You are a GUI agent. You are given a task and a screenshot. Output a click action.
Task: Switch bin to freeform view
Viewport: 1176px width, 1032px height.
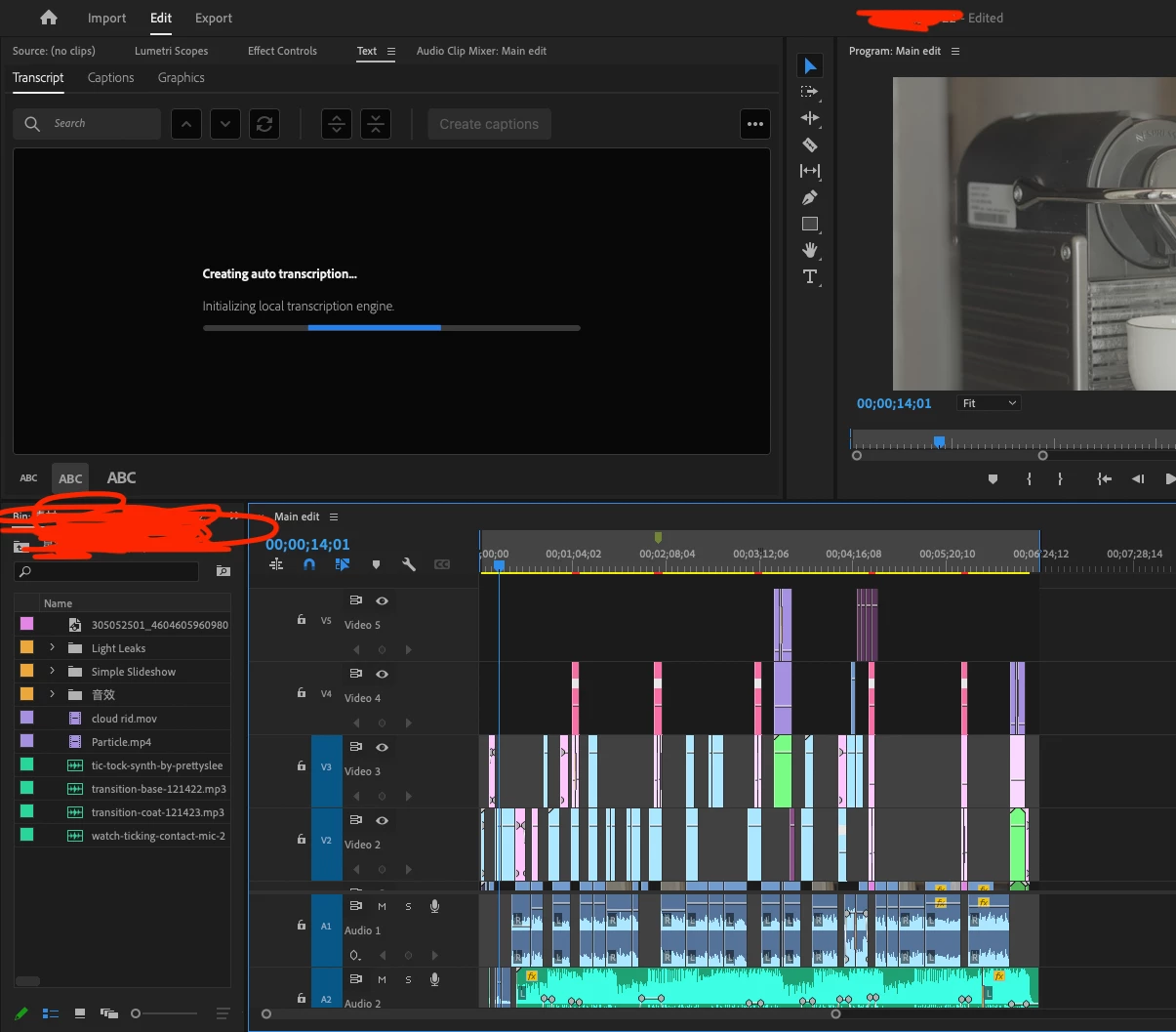click(x=108, y=1013)
